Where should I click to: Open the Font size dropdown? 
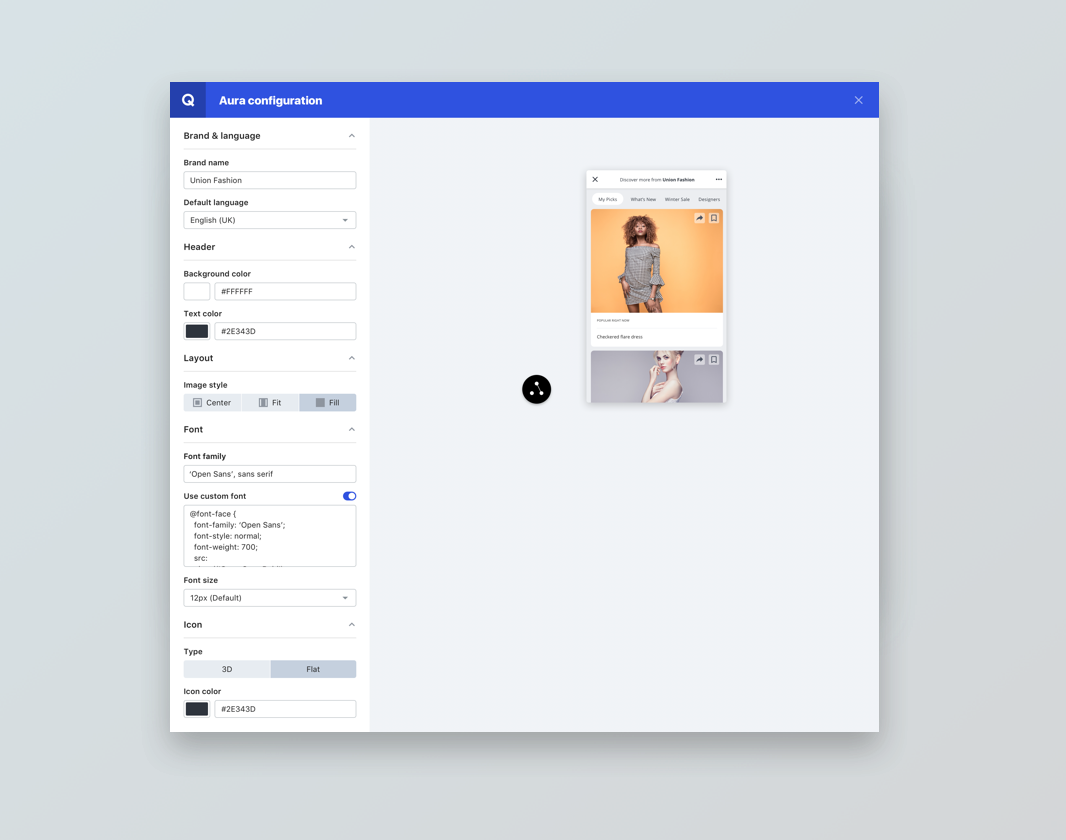[x=270, y=598]
